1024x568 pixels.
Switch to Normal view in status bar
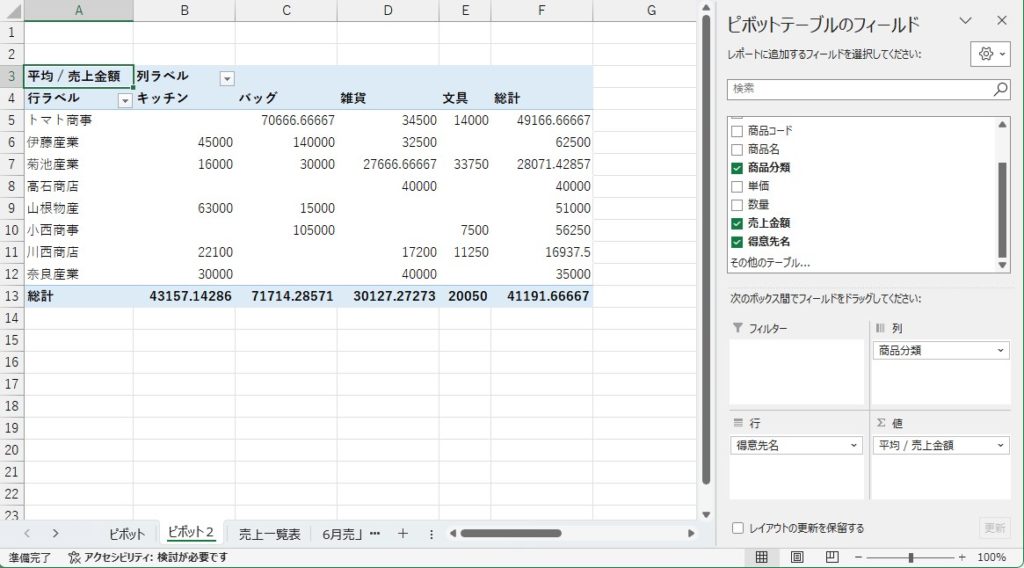pyautogui.click(x=761, y=557)
